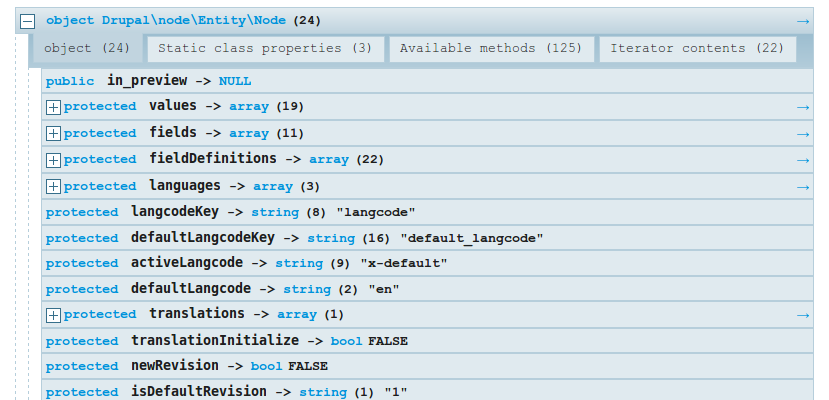Click the "en" string value
This screenshot has height=400, width=829.
click(x=384, y=289)
